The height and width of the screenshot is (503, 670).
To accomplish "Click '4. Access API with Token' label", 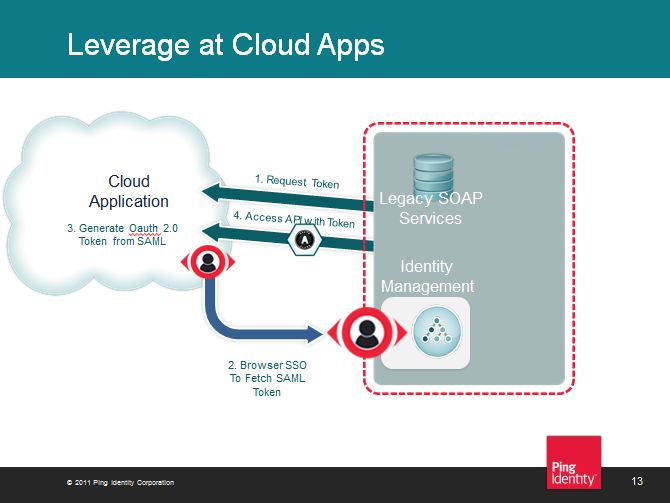I will coord(294,219).
